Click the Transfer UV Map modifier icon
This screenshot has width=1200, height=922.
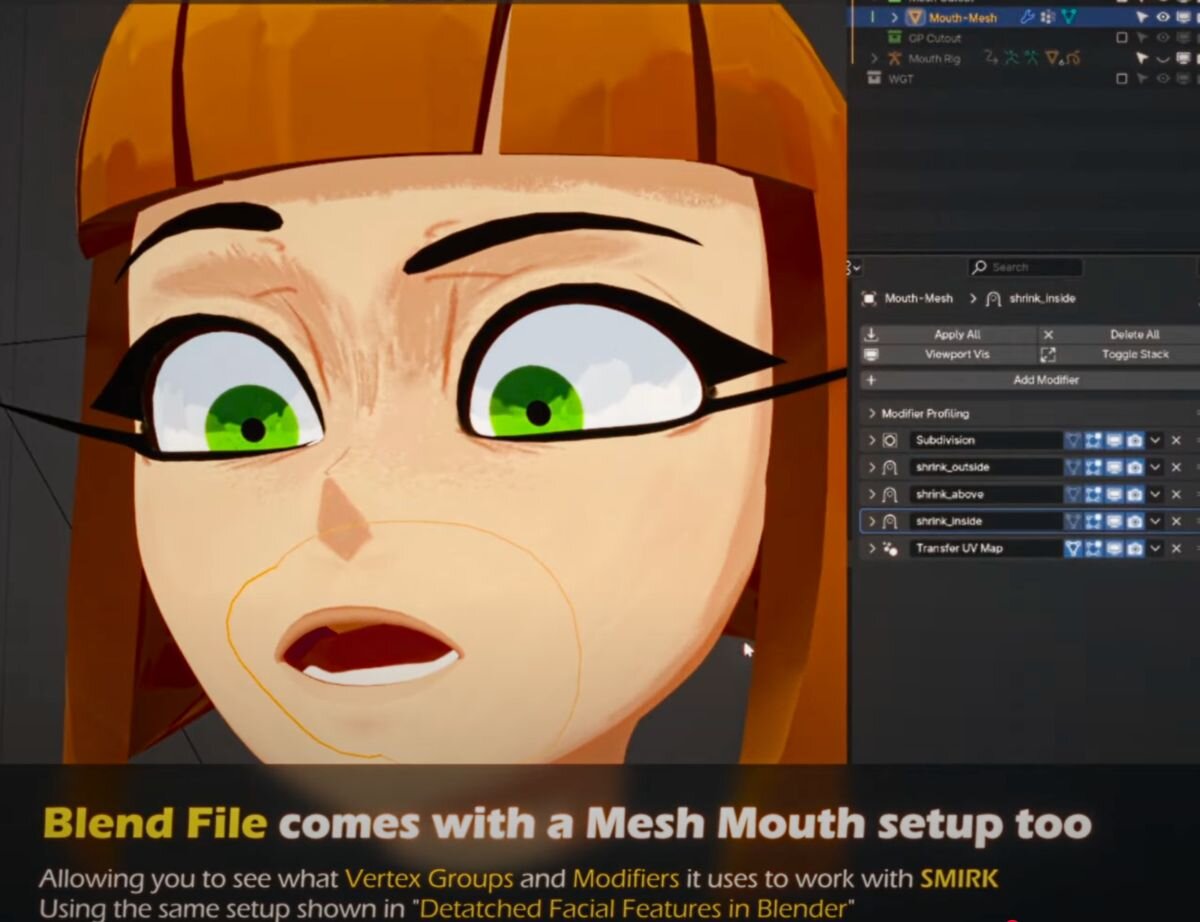[890, 548]
